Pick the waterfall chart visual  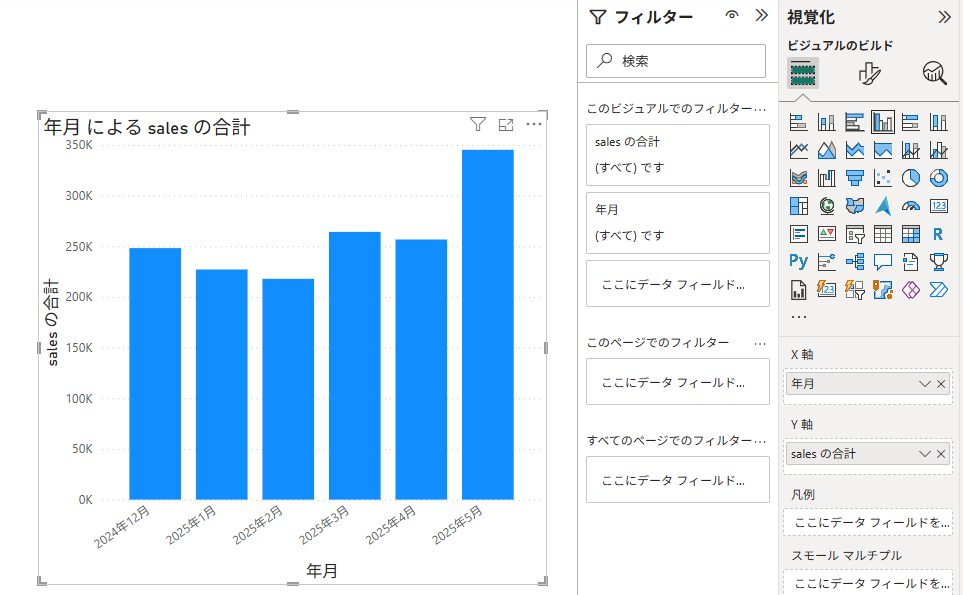tap(827, 178)
